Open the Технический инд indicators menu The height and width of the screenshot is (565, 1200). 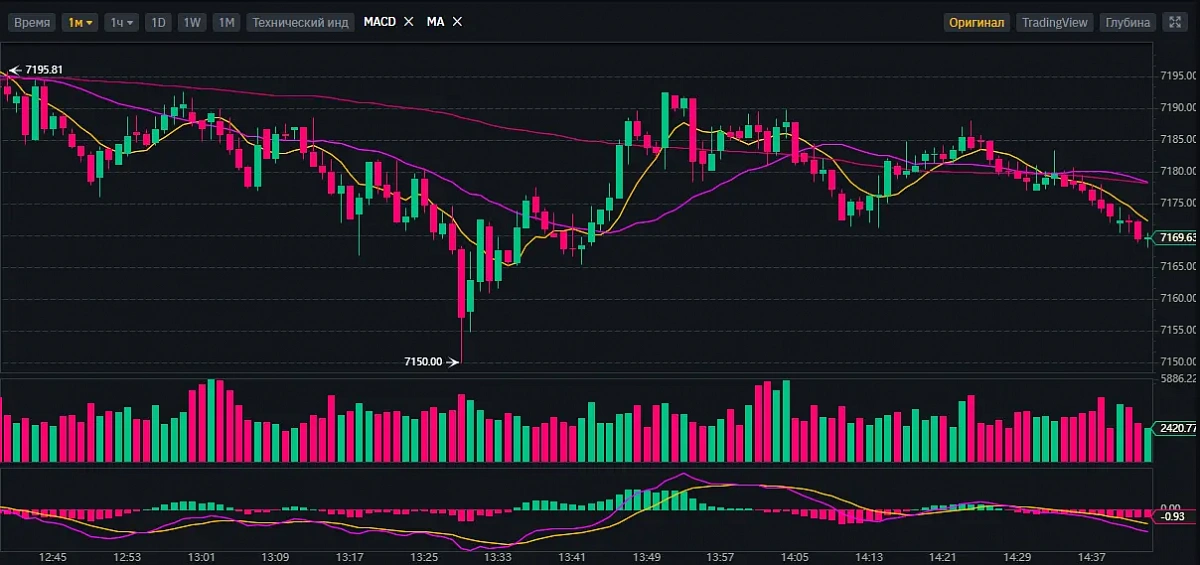pyautogui.click(x=300, y=22)
